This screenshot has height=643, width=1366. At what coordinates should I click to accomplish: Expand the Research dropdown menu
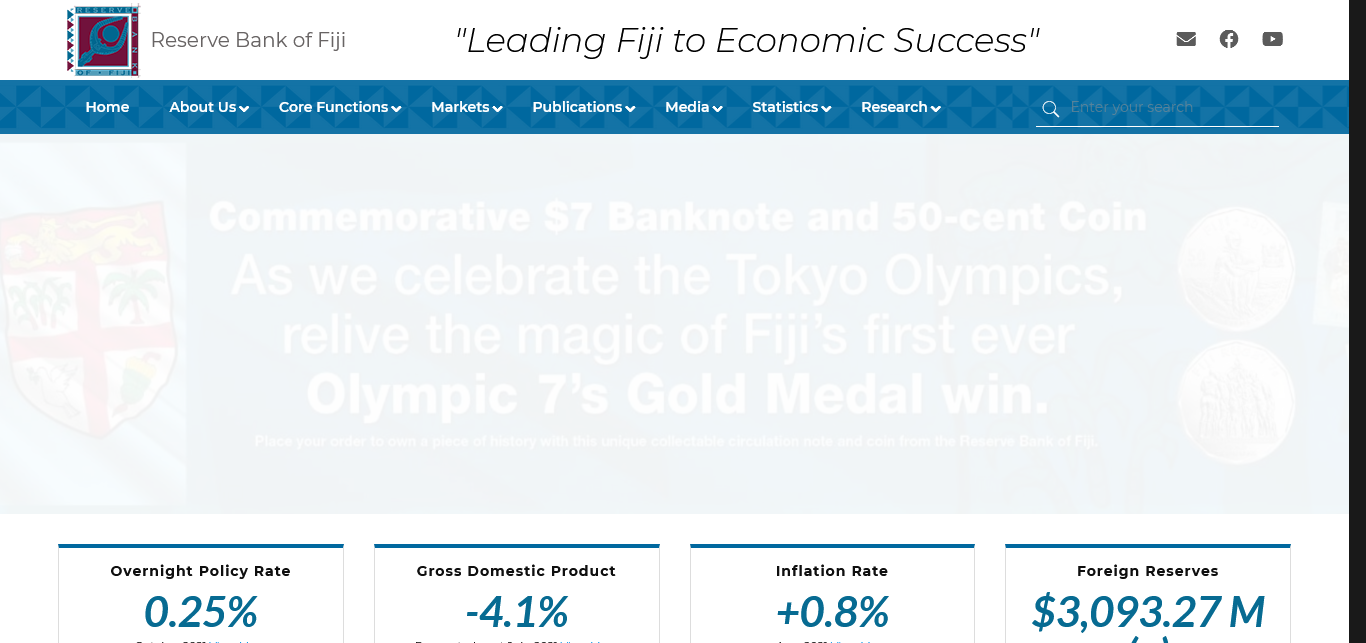(x=900, y=107)
